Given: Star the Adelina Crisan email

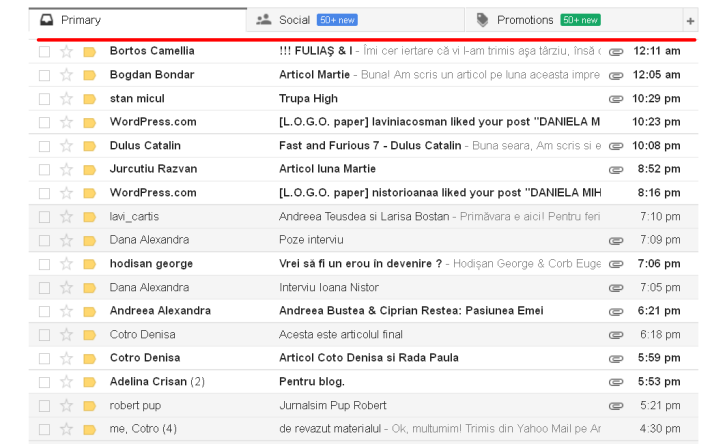Looking at the screenshot, I should point(67,382).
